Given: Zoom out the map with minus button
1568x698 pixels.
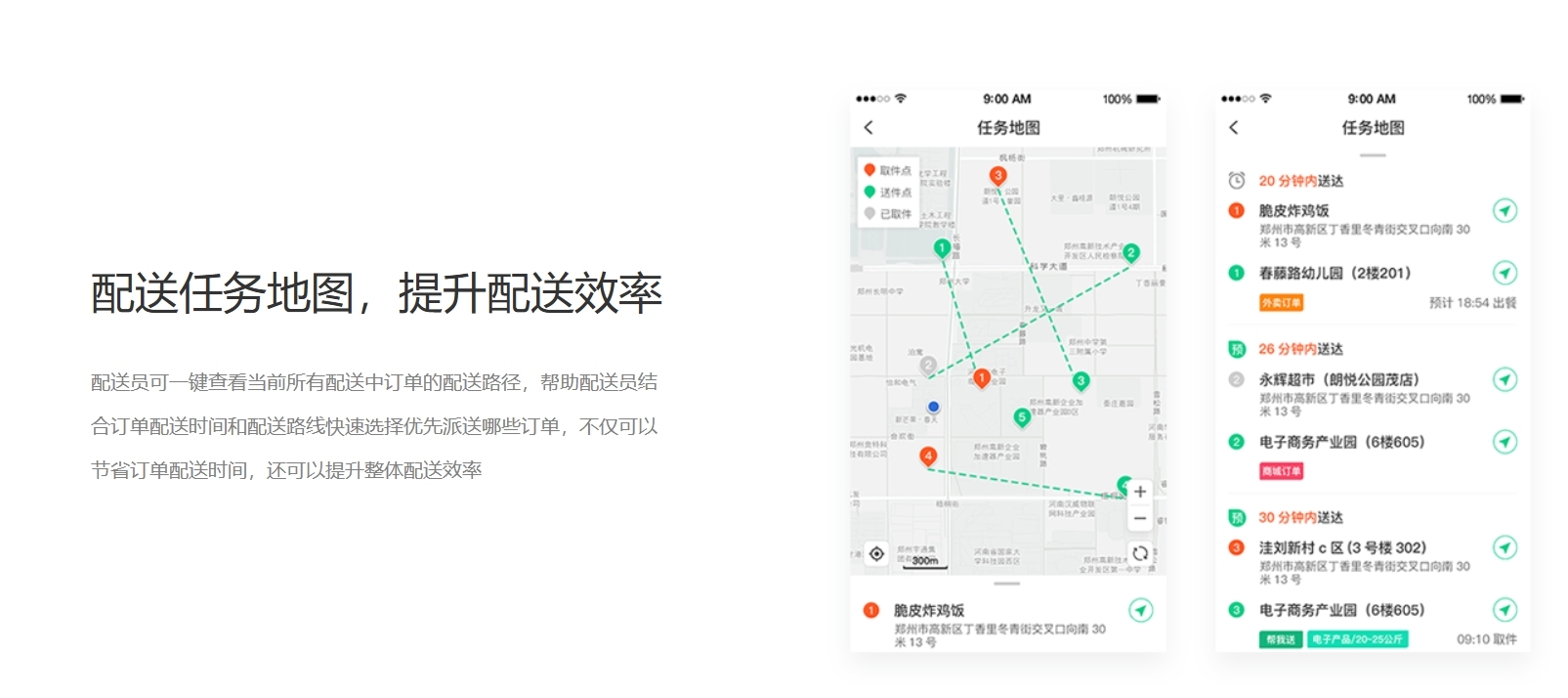Looking at the screenshot, I should coord(1139,518).
